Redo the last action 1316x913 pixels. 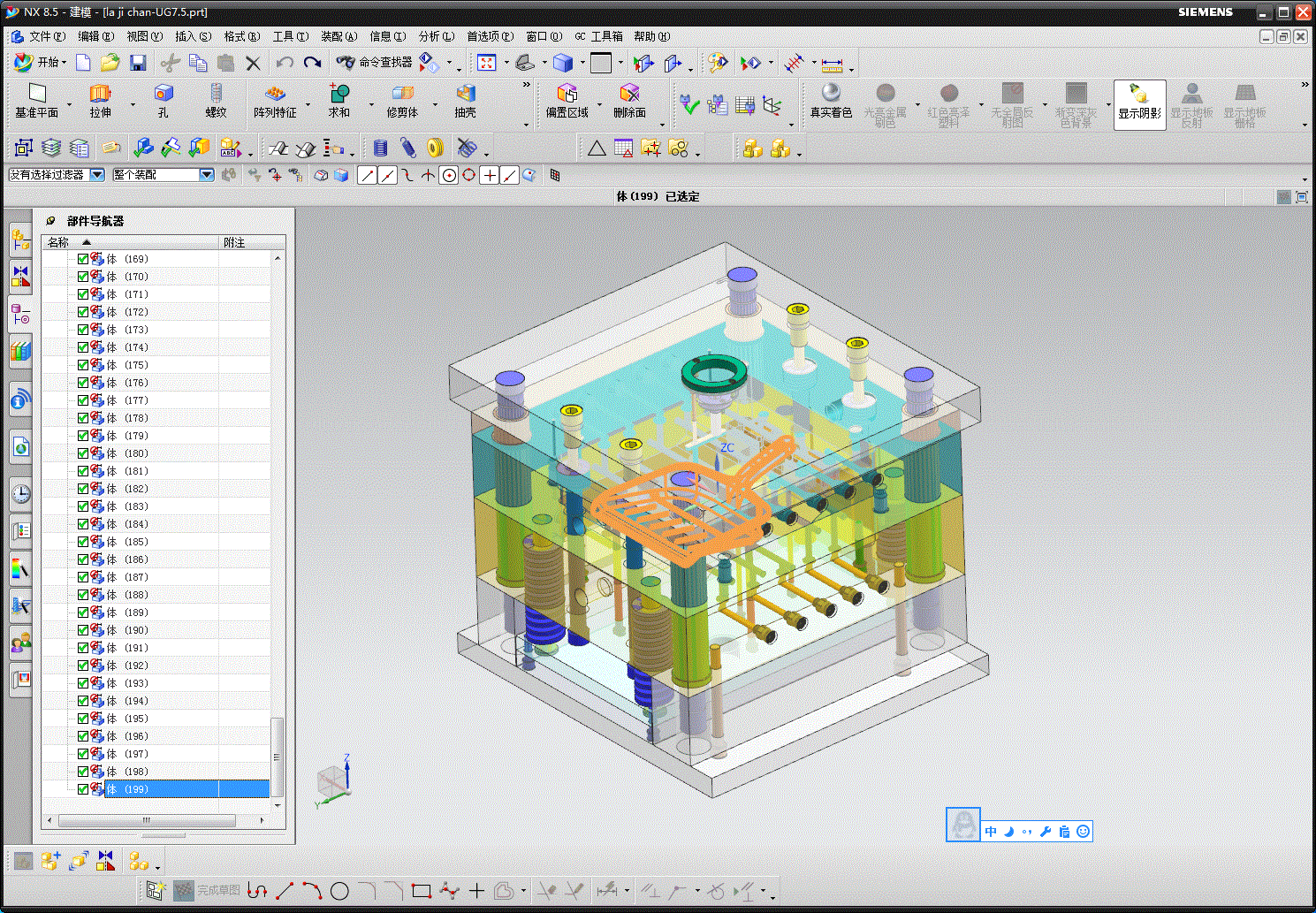point(312,62)
